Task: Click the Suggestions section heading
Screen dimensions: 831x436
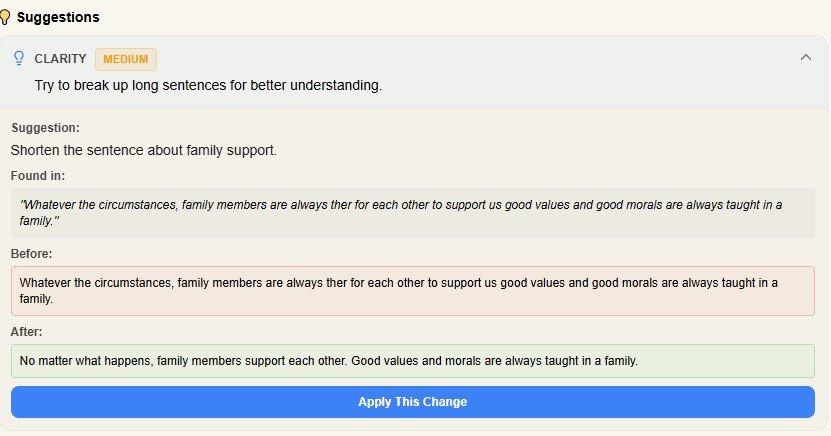Action: click(58, 17)
